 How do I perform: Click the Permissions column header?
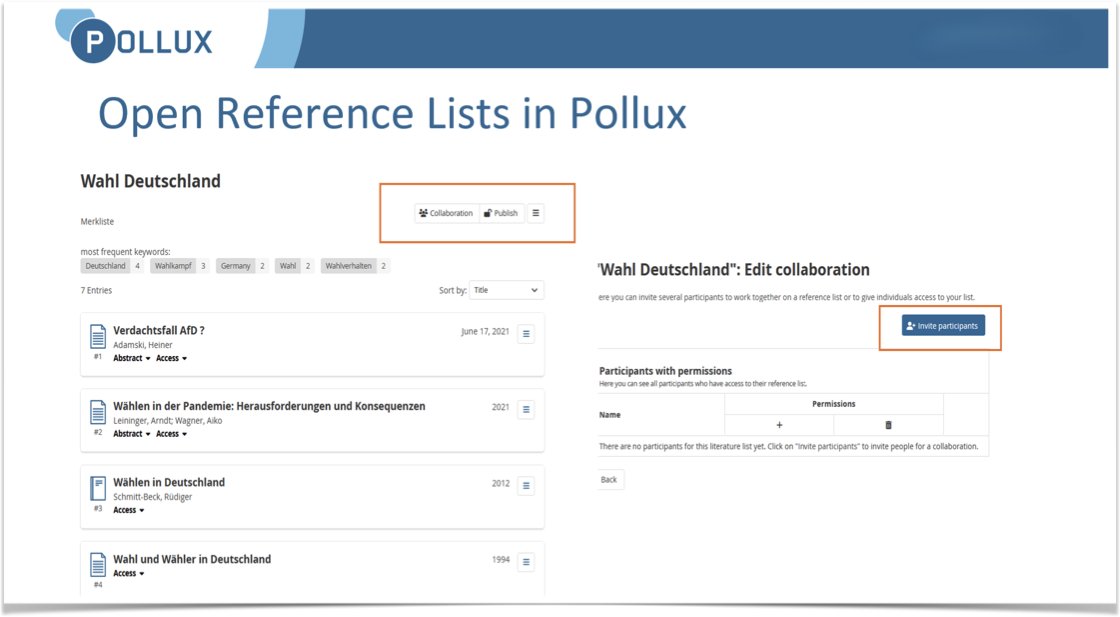[834, 404]
